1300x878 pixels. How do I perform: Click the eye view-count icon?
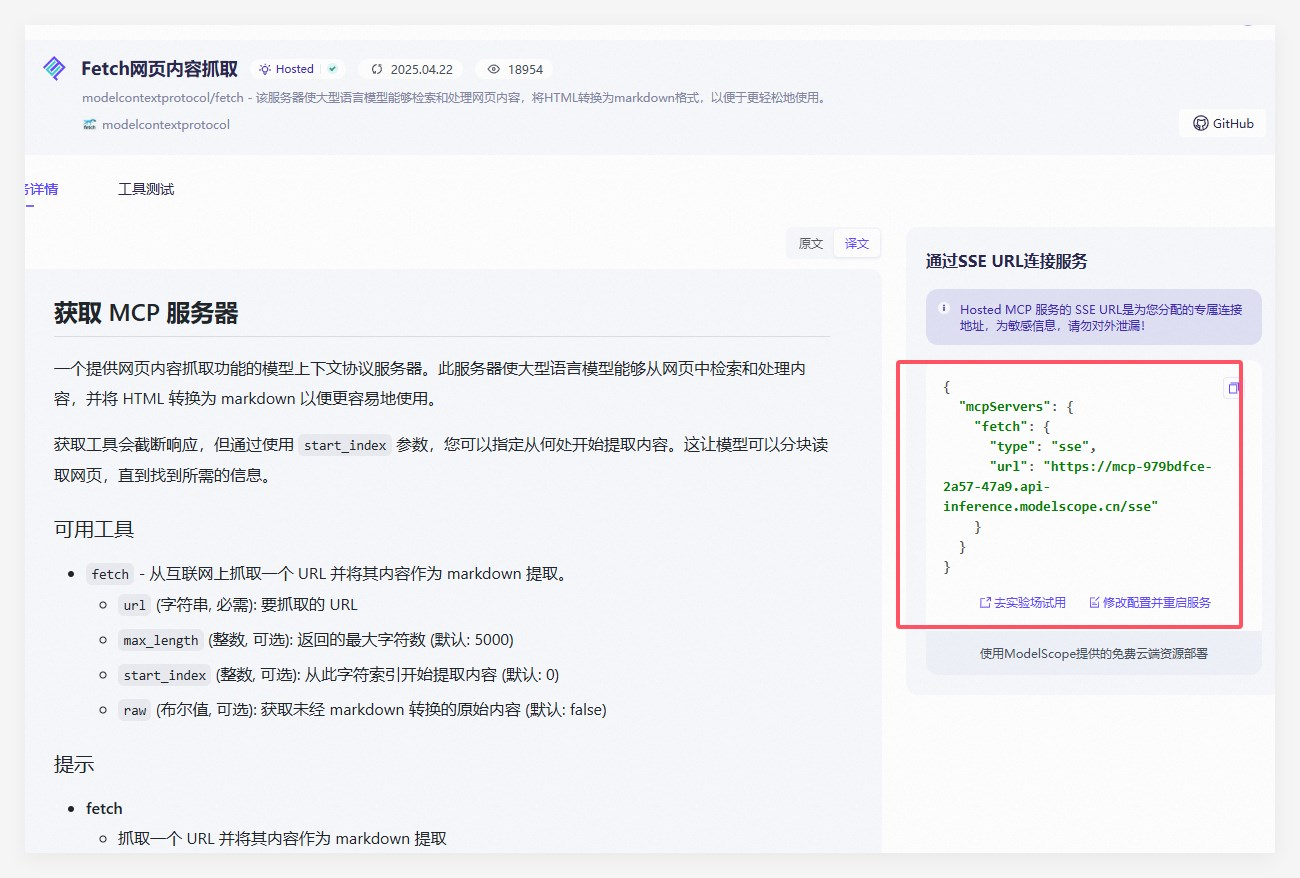coord(493,70)
